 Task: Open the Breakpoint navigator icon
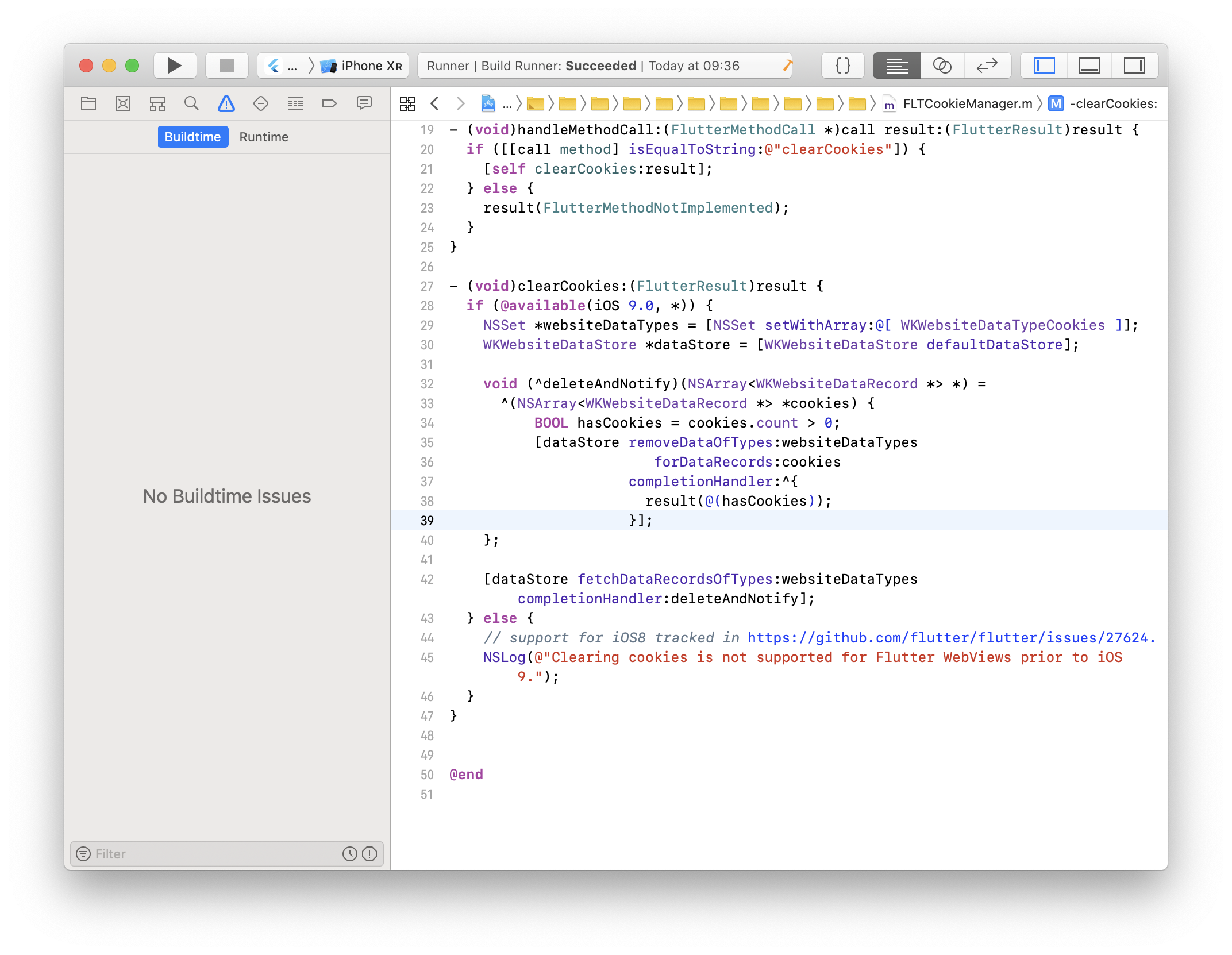click(329, 103)
